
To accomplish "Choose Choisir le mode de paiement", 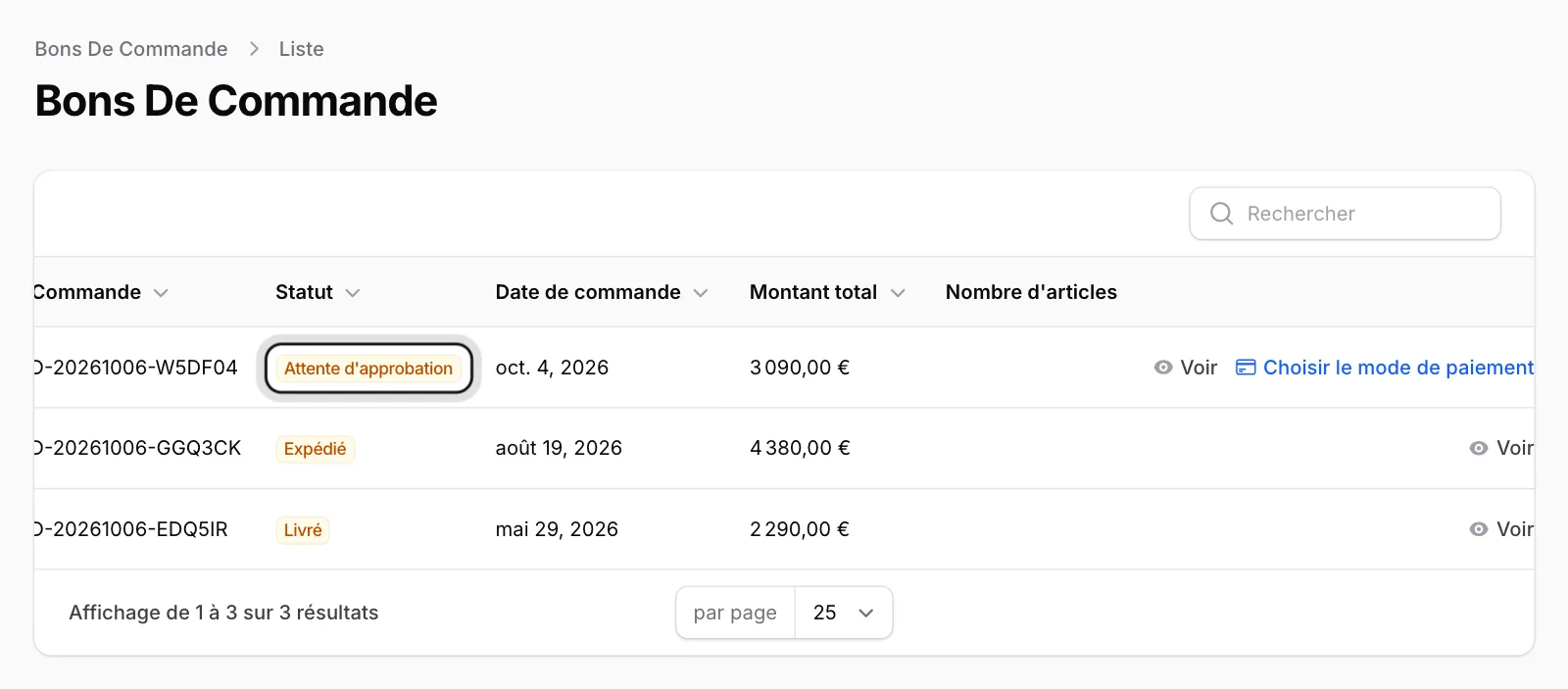I will 1385,368.
